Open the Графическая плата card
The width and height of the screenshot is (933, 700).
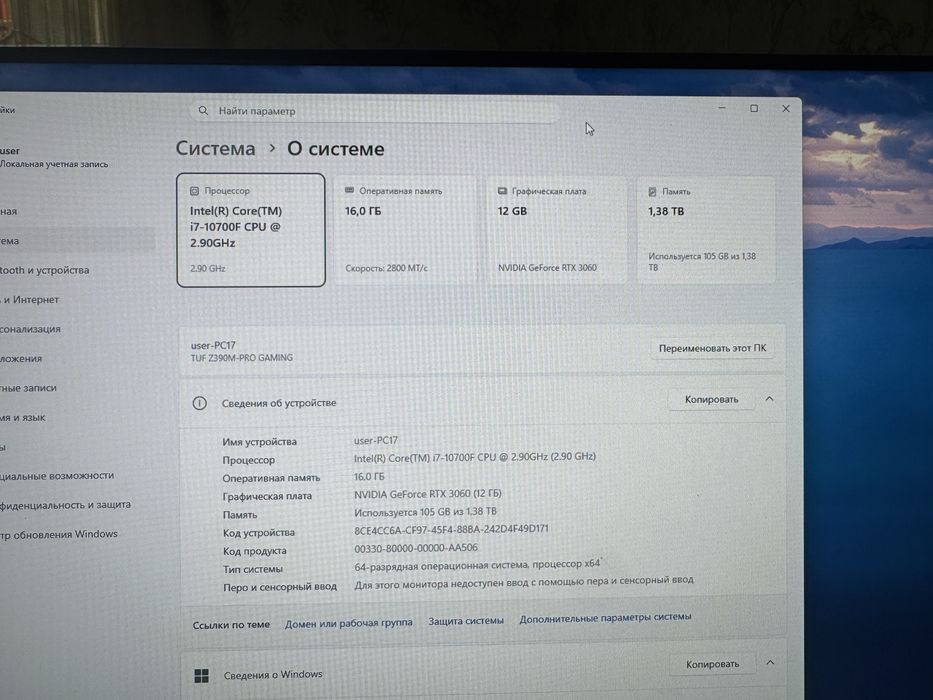coord(557,230)
